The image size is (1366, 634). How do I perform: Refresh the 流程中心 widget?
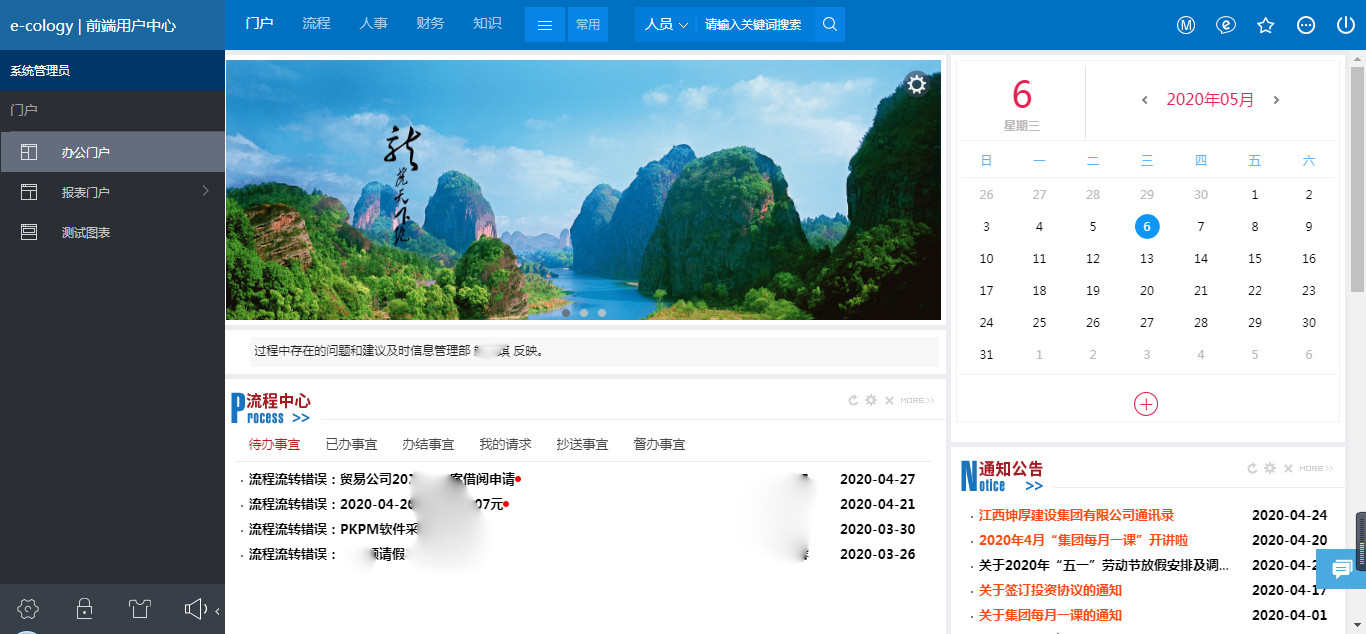coord(853,400)
